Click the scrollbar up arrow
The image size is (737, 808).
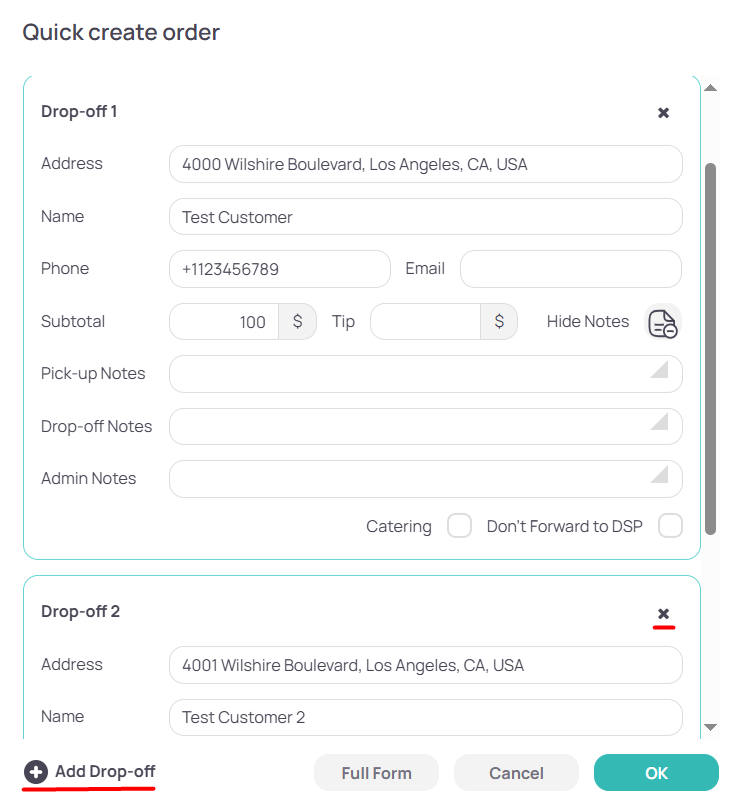[711, 88]
